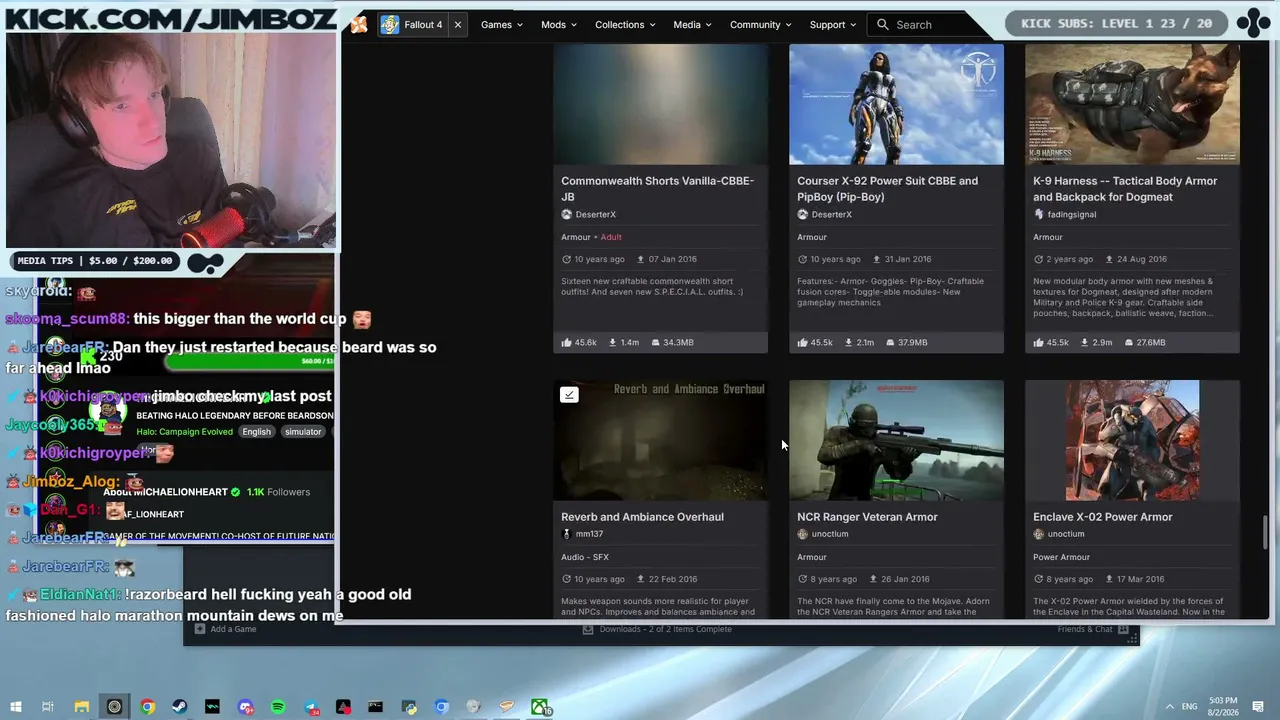Open the command prompt taskbar icon
Image resolution: width=1280 pixels, height=720 pixels.
pos(375,707)
